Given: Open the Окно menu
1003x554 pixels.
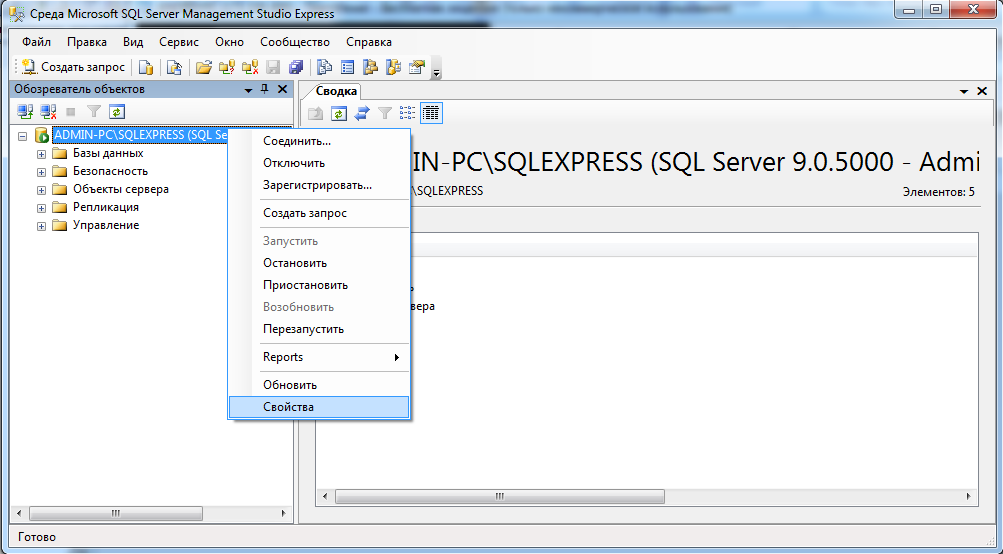Looking at the screenshot, I should 229,42.
